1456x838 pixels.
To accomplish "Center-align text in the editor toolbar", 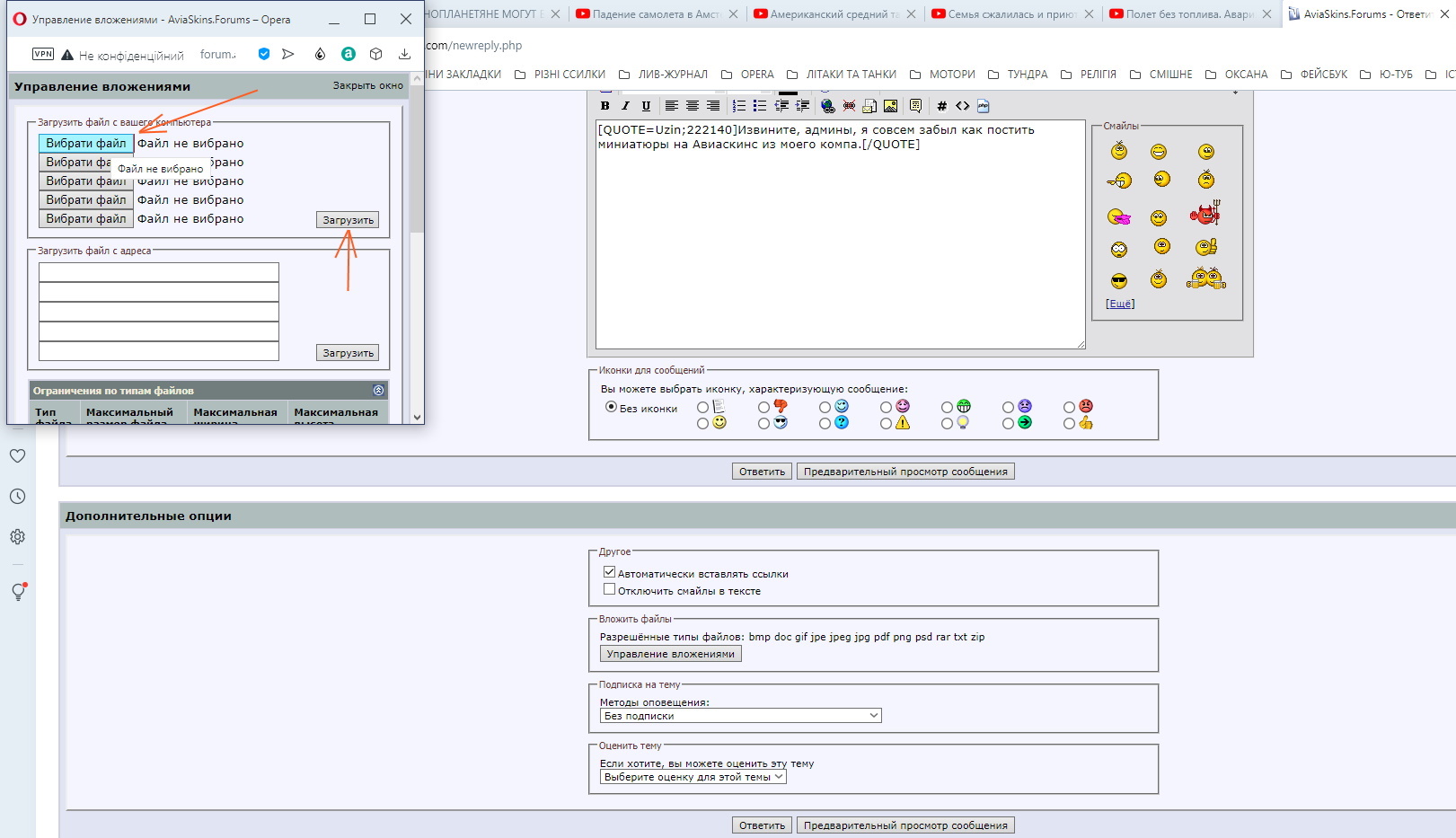I will pyautogui.click(x=692, y=106).
